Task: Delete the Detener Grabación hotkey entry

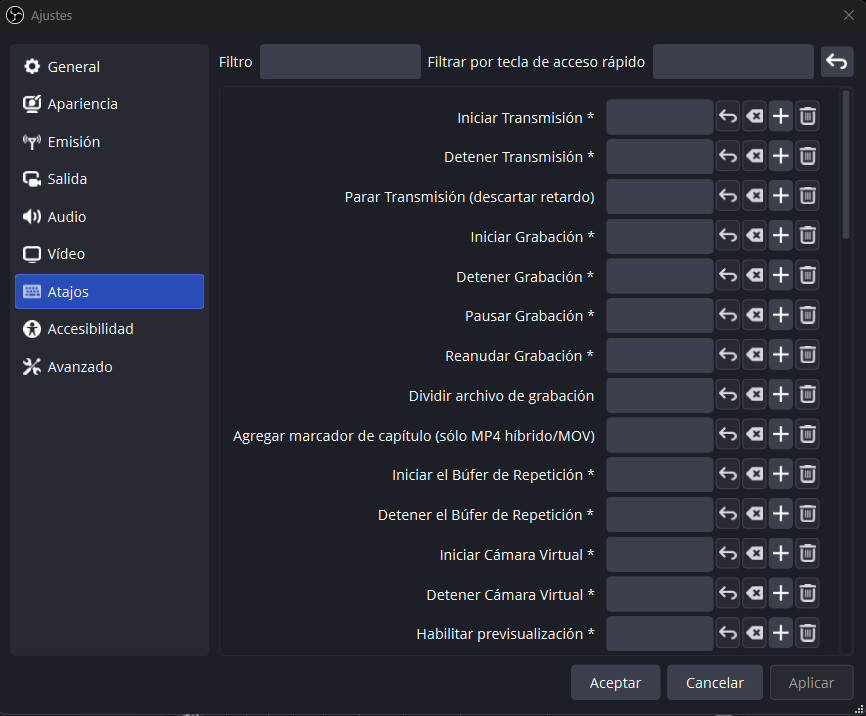Action: tap(808, 276)
